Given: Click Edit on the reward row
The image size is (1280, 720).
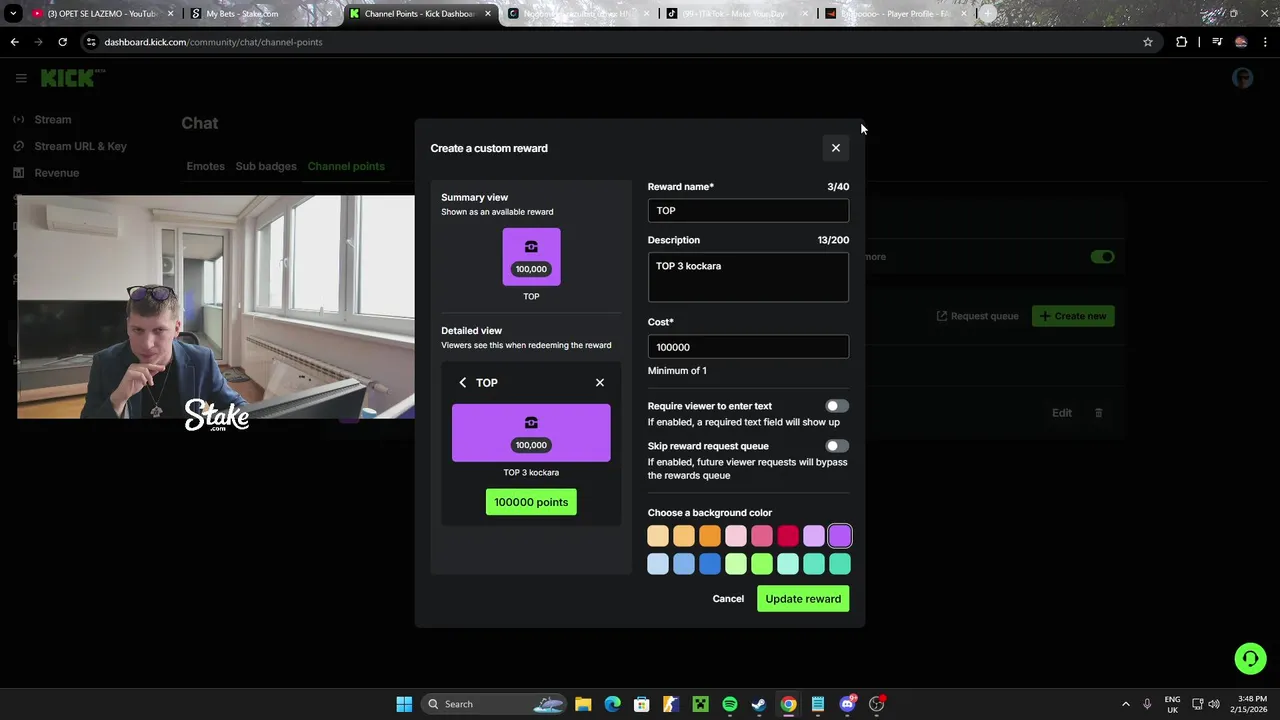Looking at the screenshot, I should coord(1062,413).
